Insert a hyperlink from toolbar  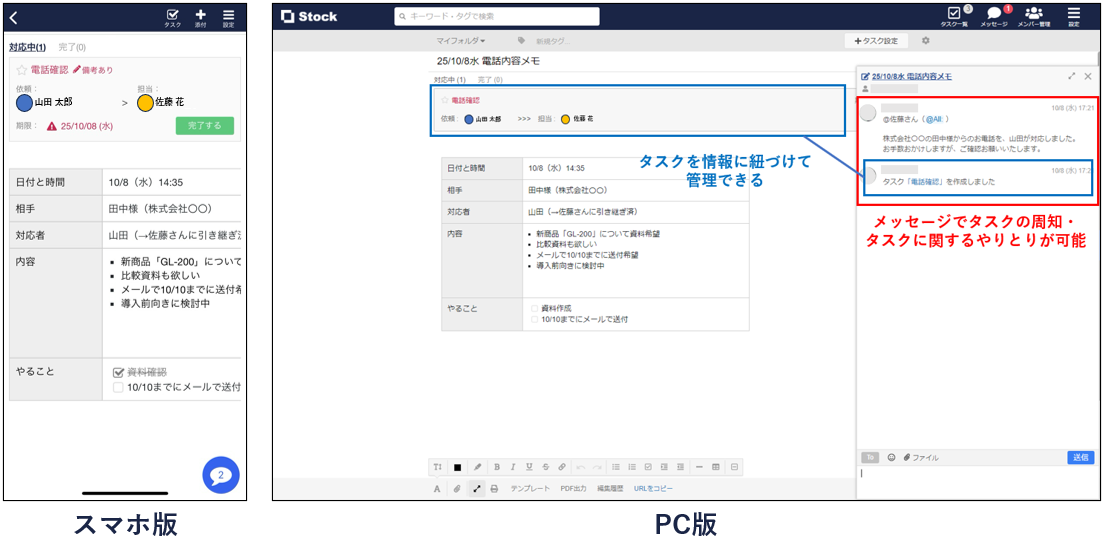pyautogui.click(x=561, y=467)
